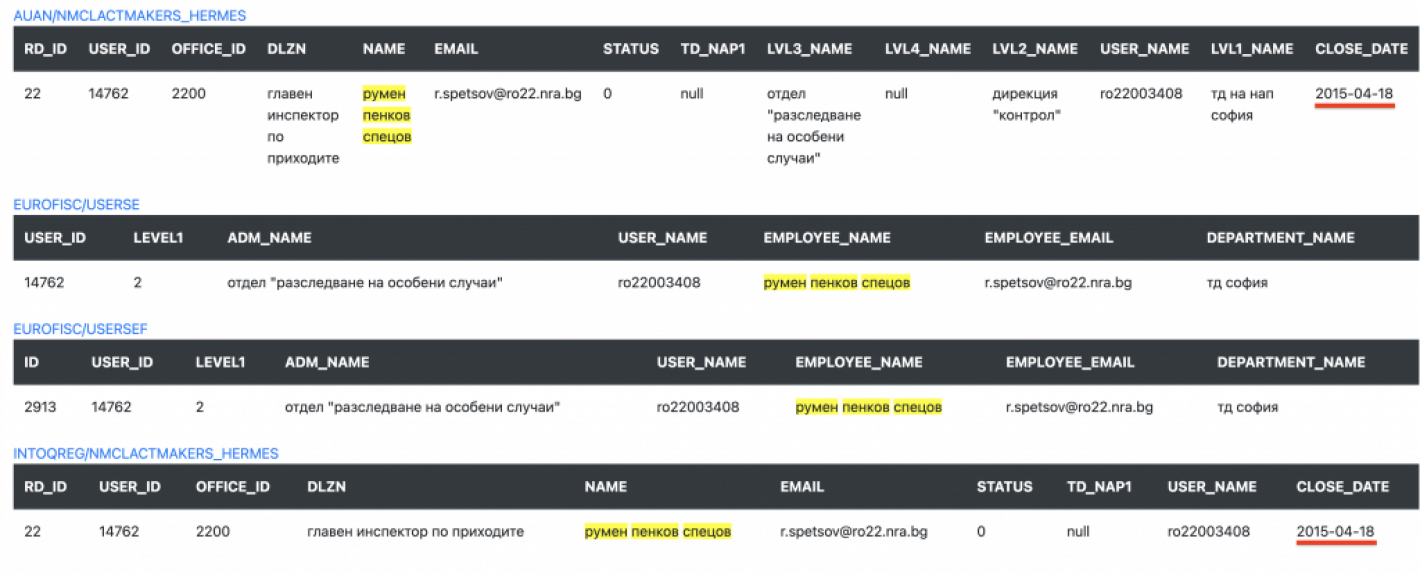Click the ID value 2913 in the USERSEF table
The image size is (1420, 574).
[40, 407]
